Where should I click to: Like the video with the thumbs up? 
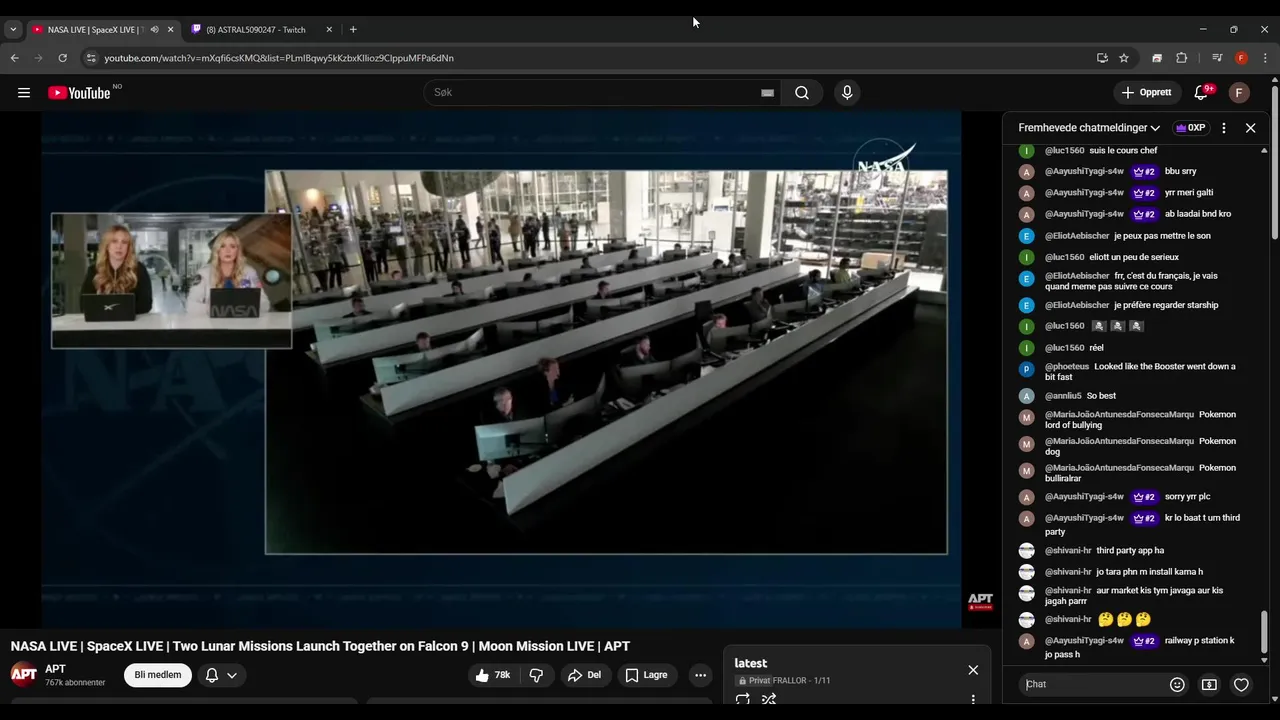point(493,675)
